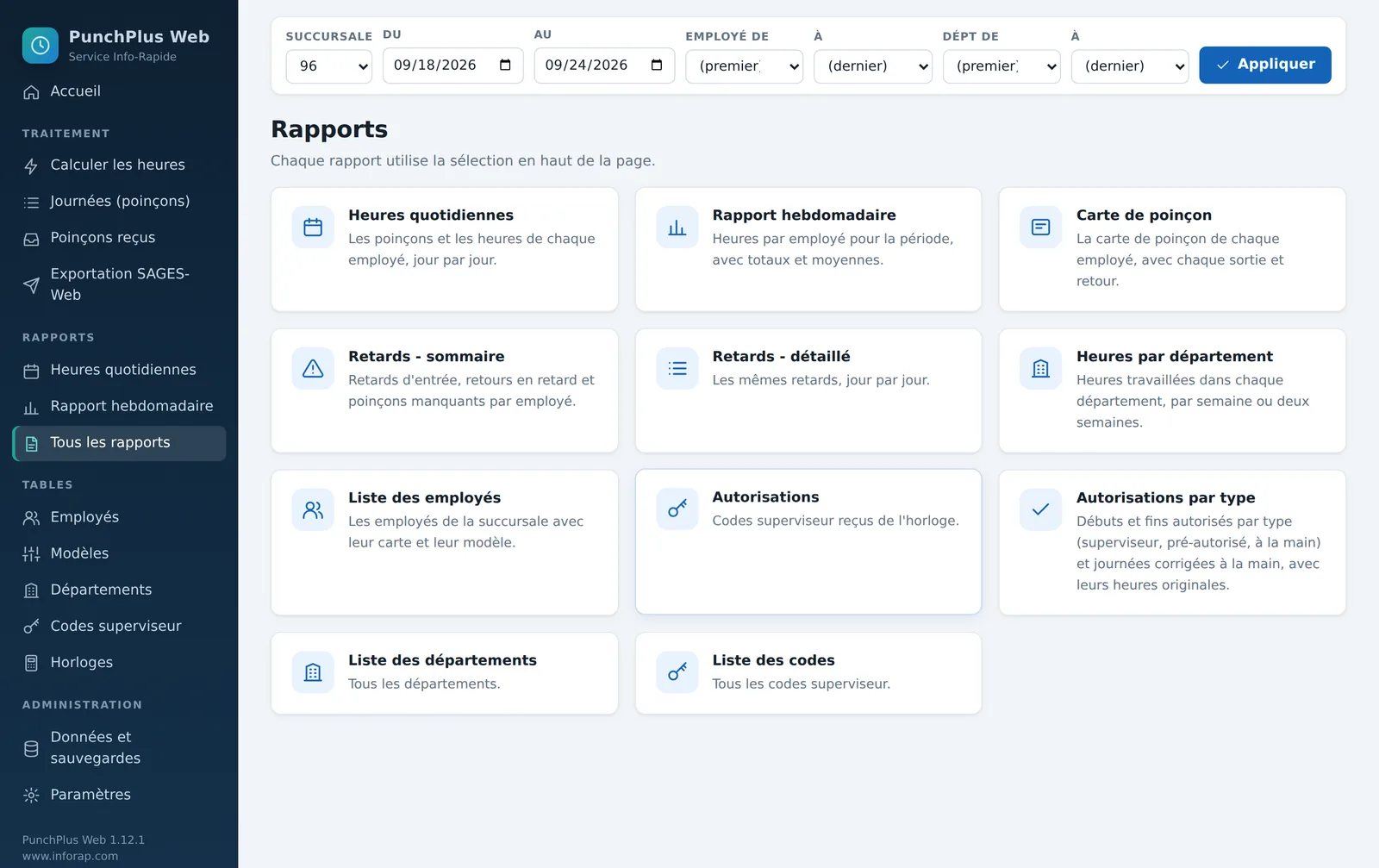Click the calendar picker icon in the Au field
The height and width of the screenshot is (868, 1379).
656,66
